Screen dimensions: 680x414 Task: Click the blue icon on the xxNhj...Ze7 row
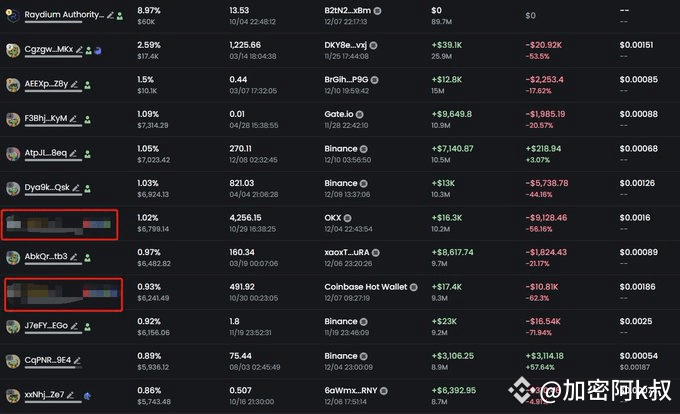(87, 396)
